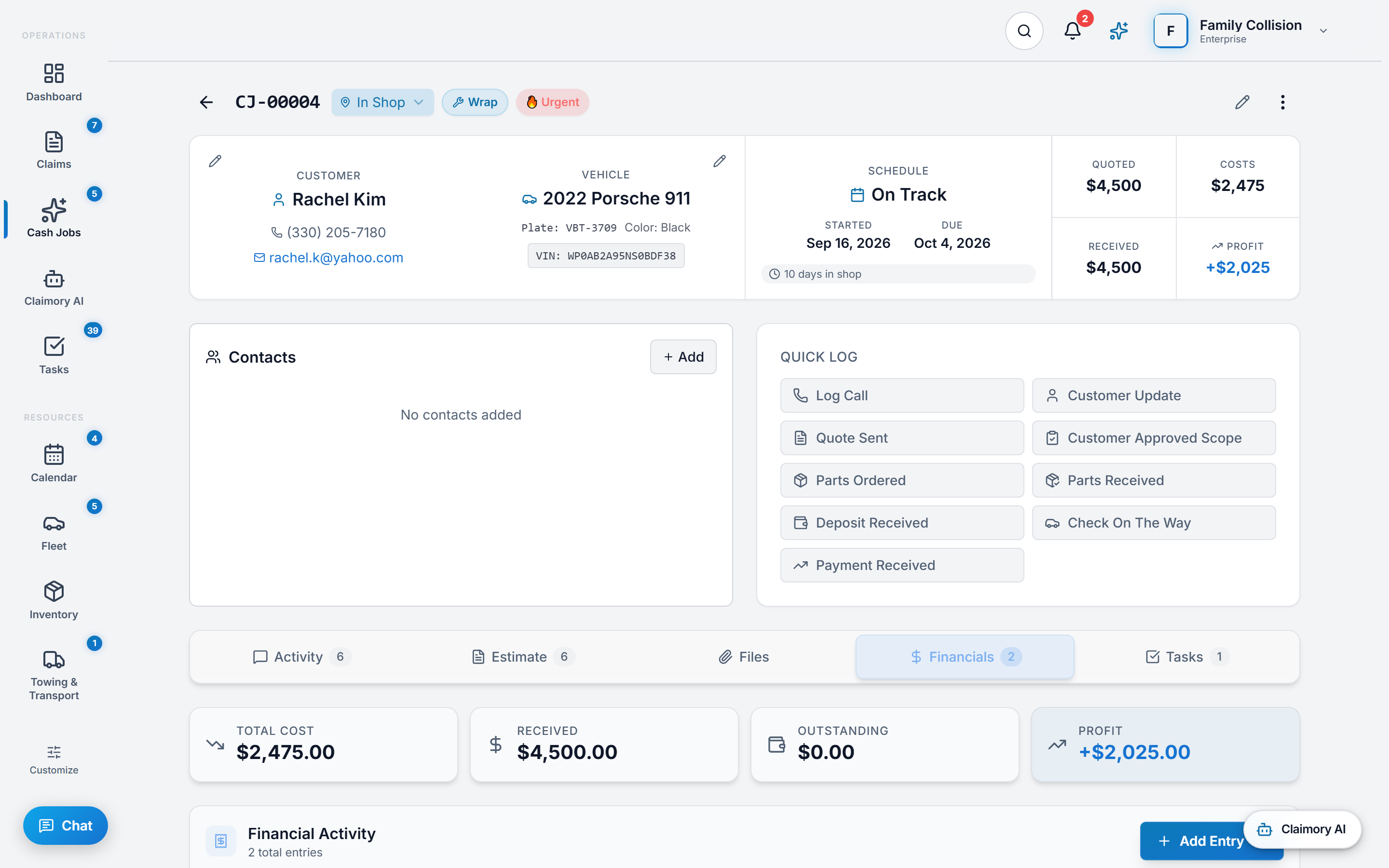Open the Claimory AI robot icon in sidebar

click(x=54, y=279)
